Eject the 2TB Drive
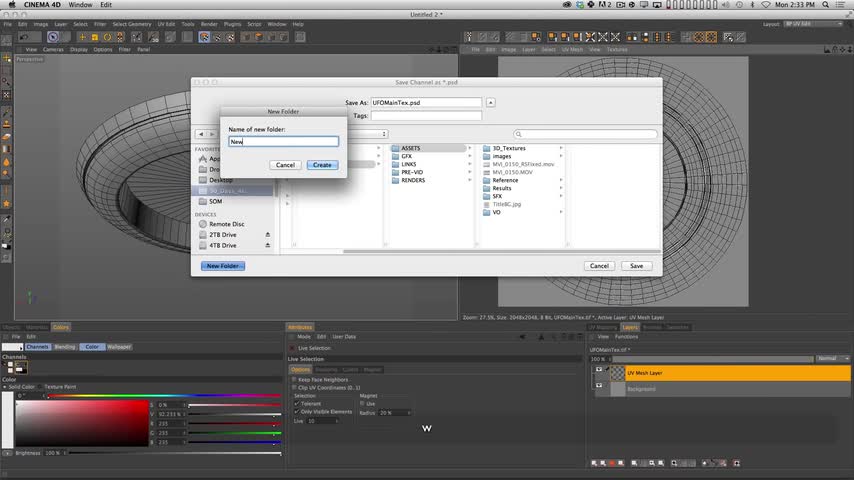This screenshot has height=480, width=854. pos(267,235)
